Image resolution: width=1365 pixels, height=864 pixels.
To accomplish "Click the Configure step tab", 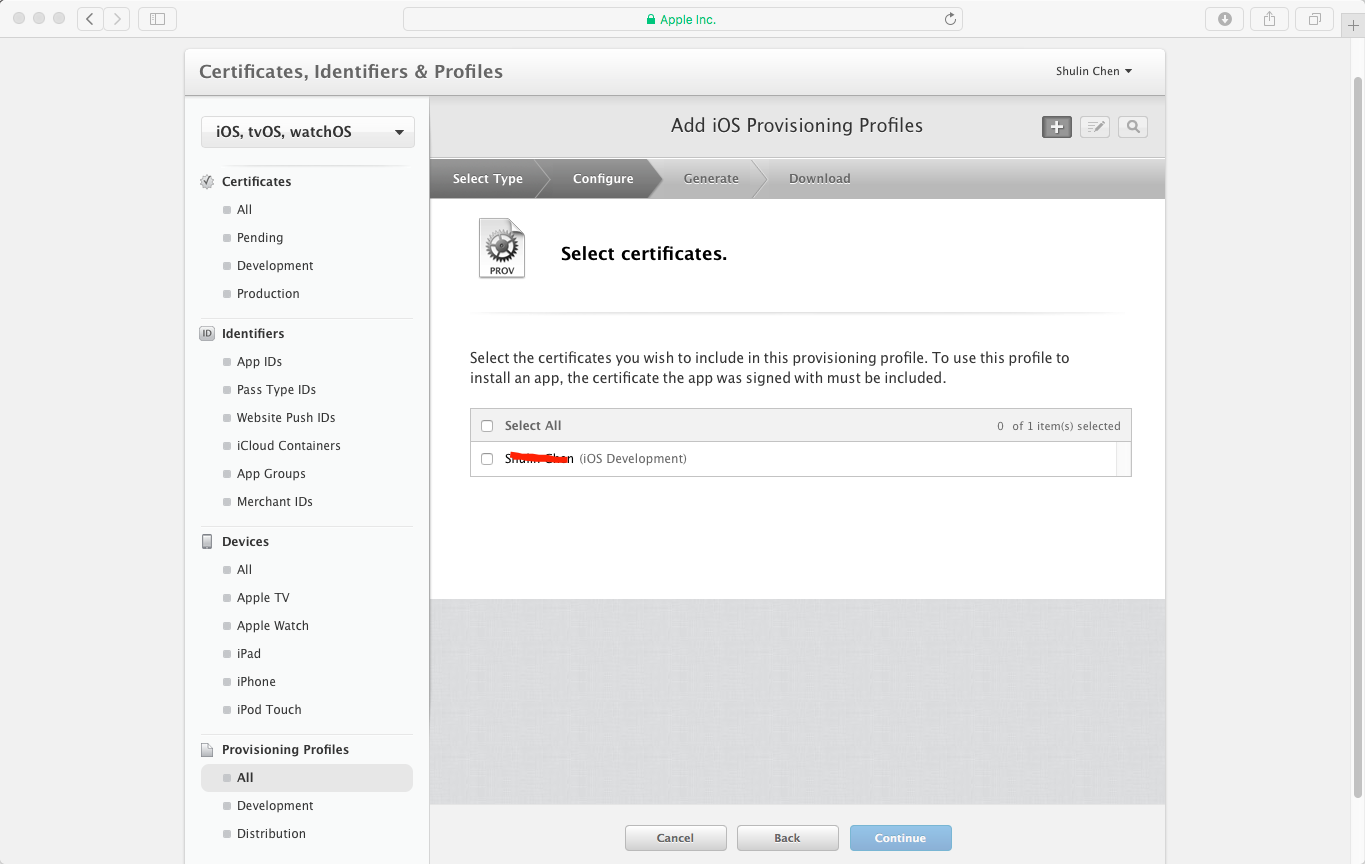I will (x=603, y=179).
